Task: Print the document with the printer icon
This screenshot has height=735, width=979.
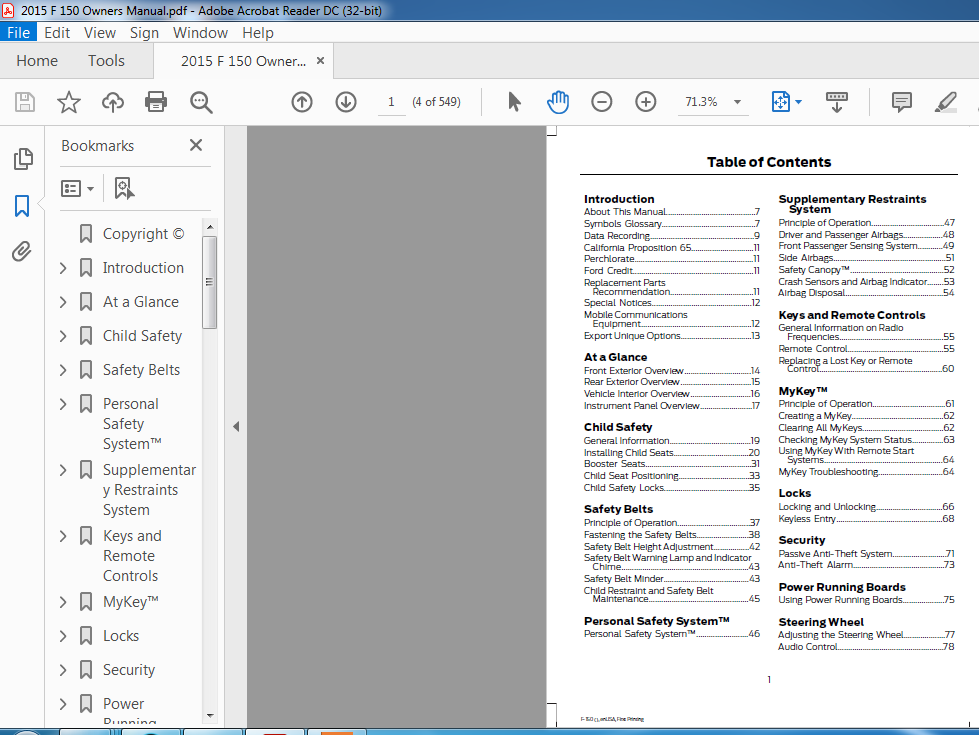Action: [x=156, y=102]
